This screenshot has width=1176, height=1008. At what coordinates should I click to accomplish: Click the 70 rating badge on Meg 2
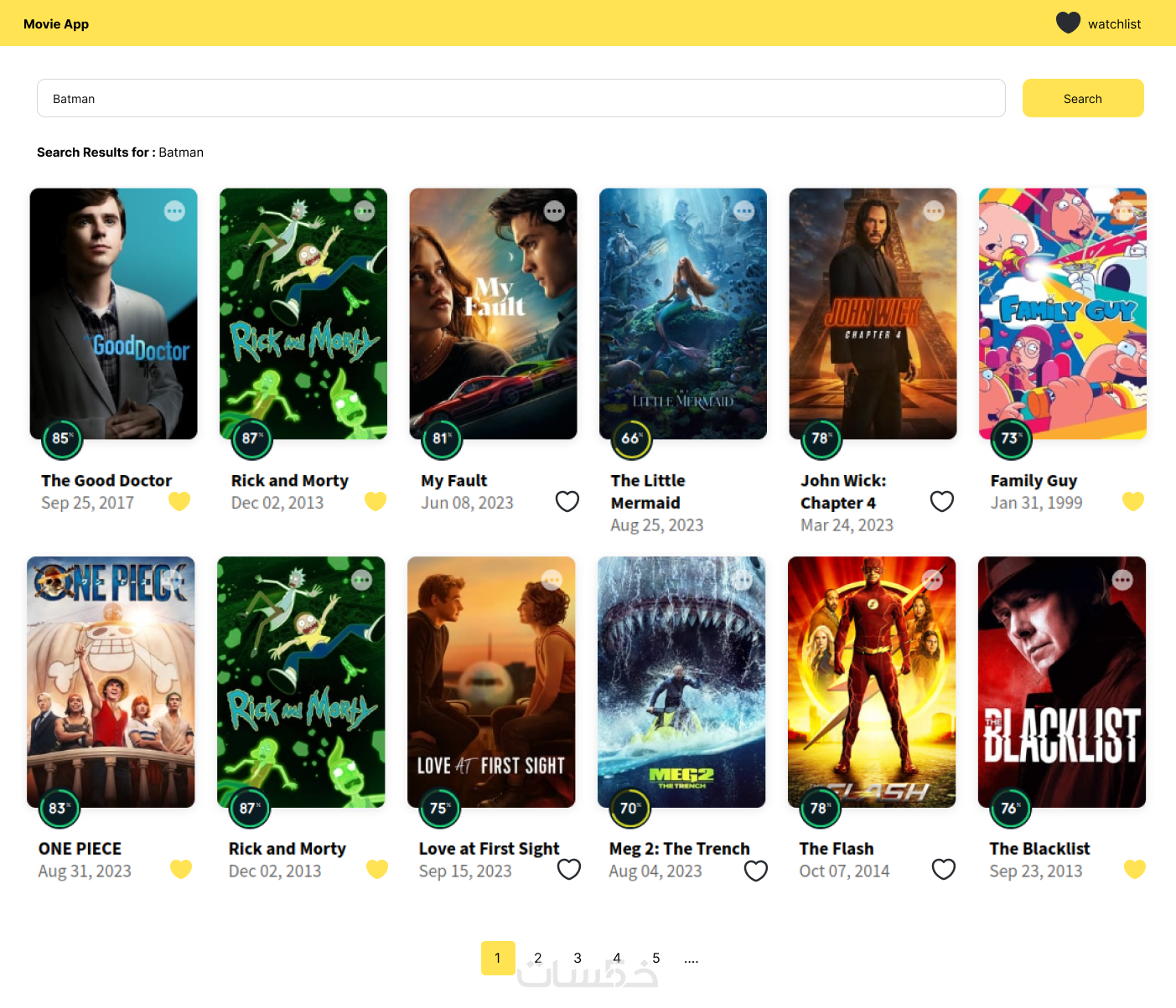click(x=630, y=808)
